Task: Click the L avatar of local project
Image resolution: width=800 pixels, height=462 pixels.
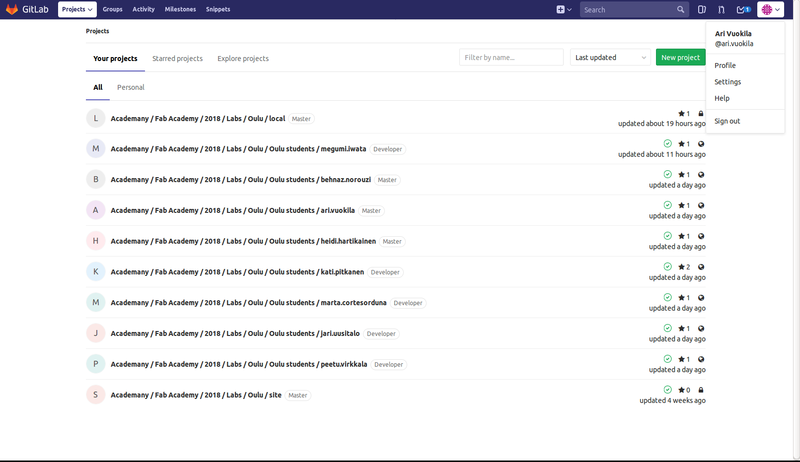Action: (x=95, y=118)
